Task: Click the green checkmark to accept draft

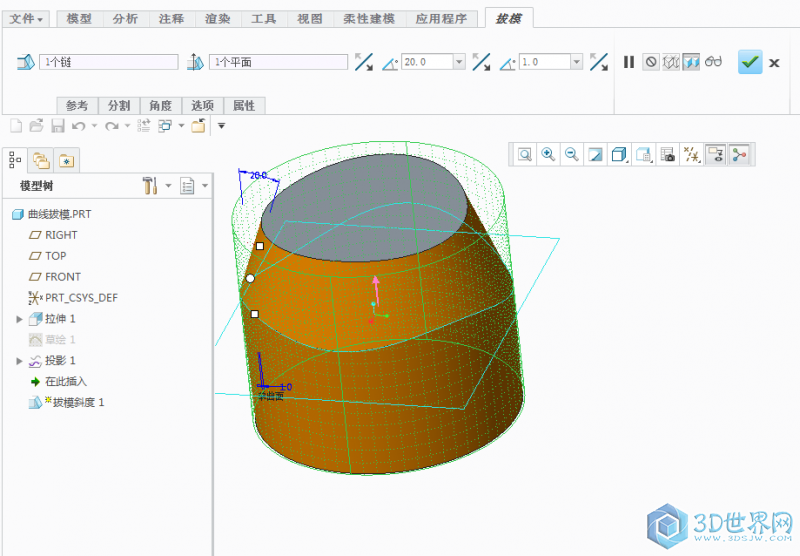Action: [x=750, y=62]
